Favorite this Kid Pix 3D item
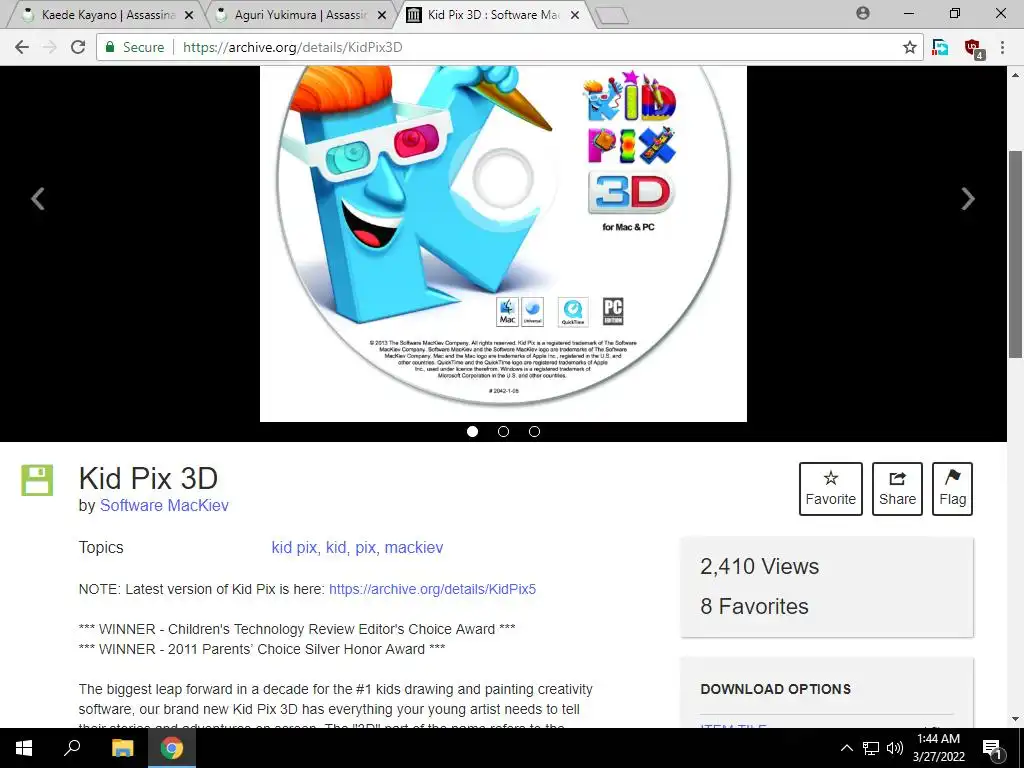1024x768 pixels. (x=831, y=488)
